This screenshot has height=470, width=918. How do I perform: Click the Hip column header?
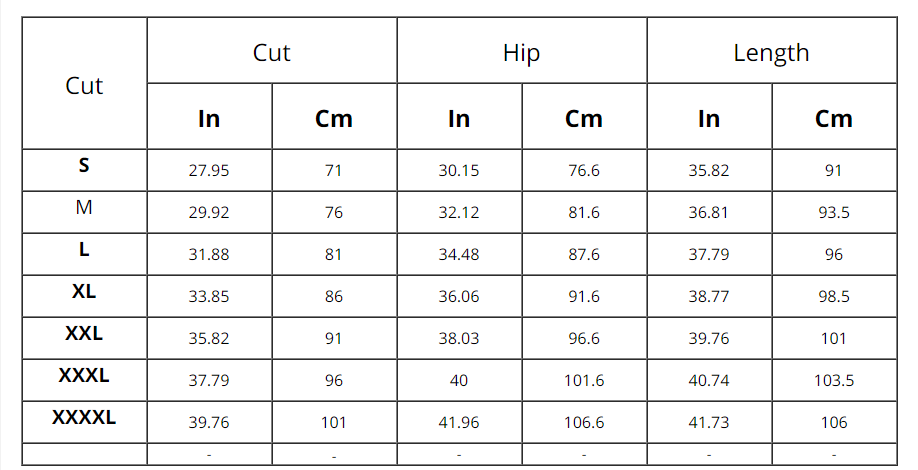[521, 53]
